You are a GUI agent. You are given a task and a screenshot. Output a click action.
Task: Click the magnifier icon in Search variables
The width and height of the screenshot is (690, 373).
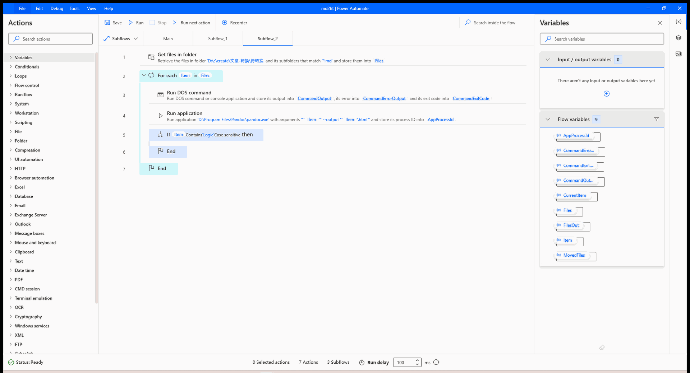tap(548, 39)
